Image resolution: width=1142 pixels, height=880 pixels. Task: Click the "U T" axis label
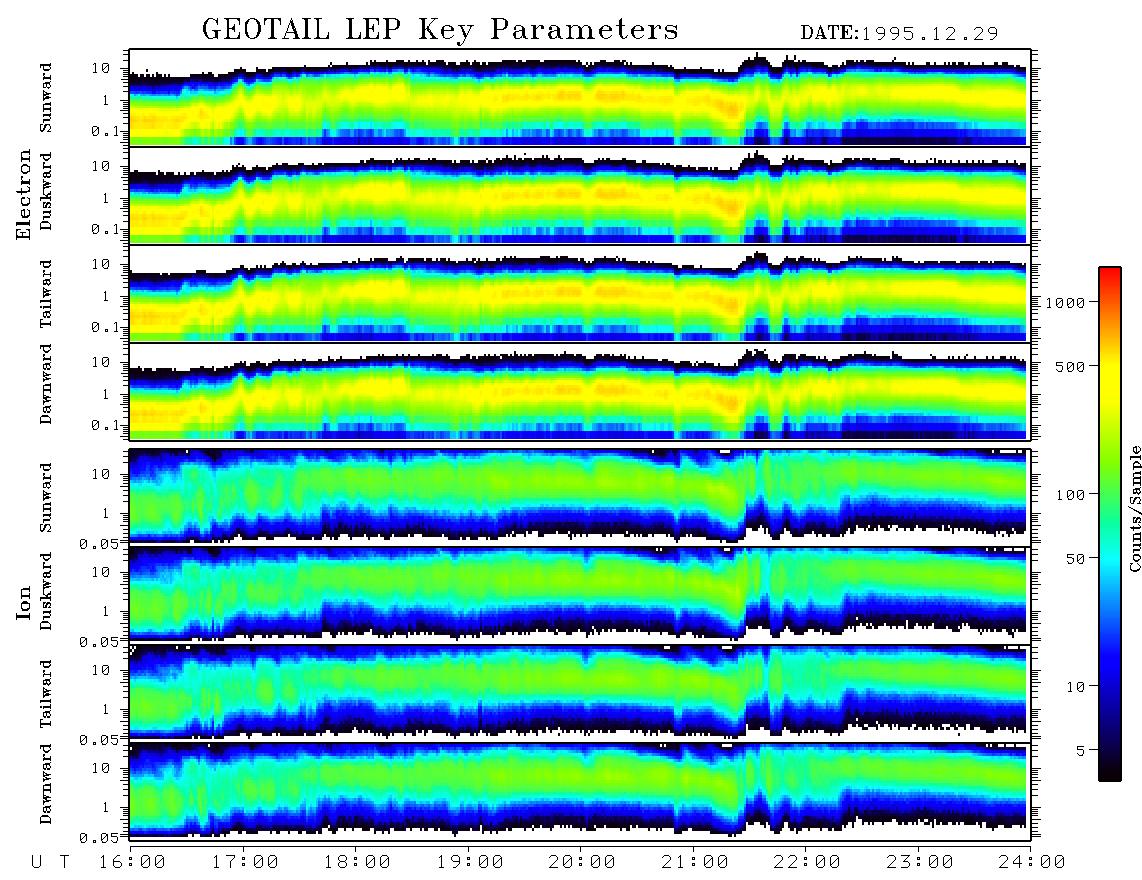click(x=50, y=862)
